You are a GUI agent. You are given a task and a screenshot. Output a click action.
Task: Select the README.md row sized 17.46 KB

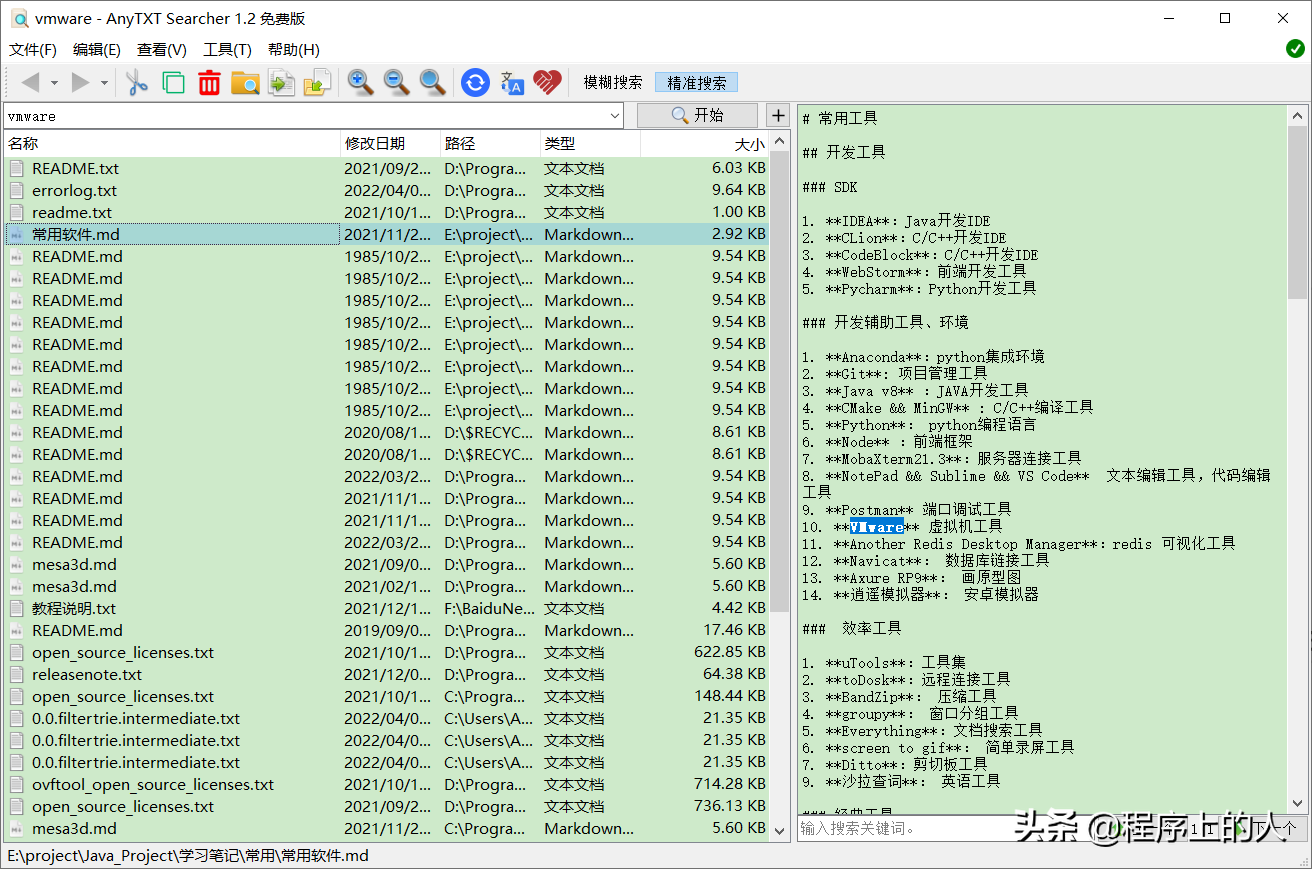tap(388, 630)
